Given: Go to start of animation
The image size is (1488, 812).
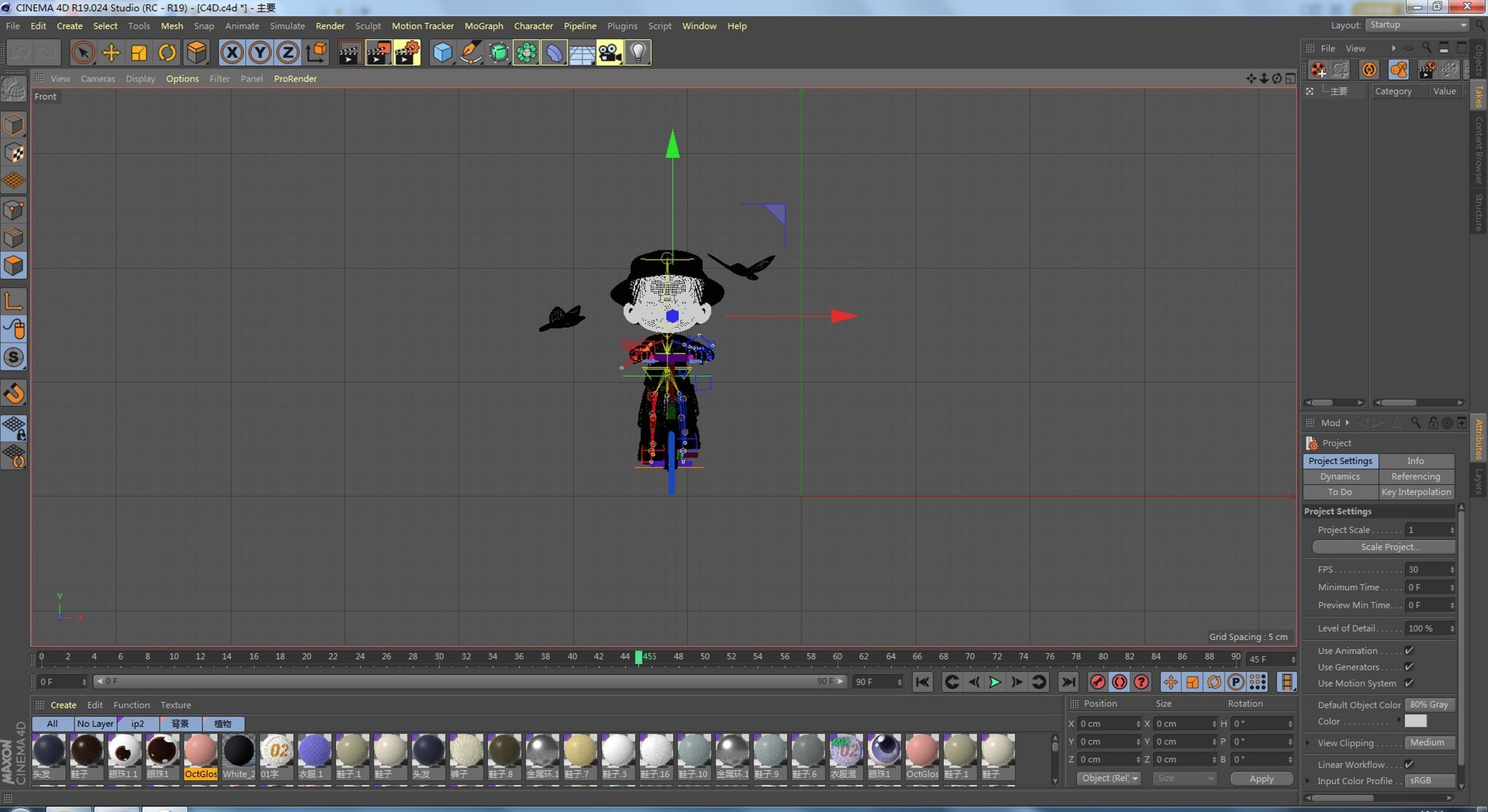Looking at the screenshot, I should 922,682.
